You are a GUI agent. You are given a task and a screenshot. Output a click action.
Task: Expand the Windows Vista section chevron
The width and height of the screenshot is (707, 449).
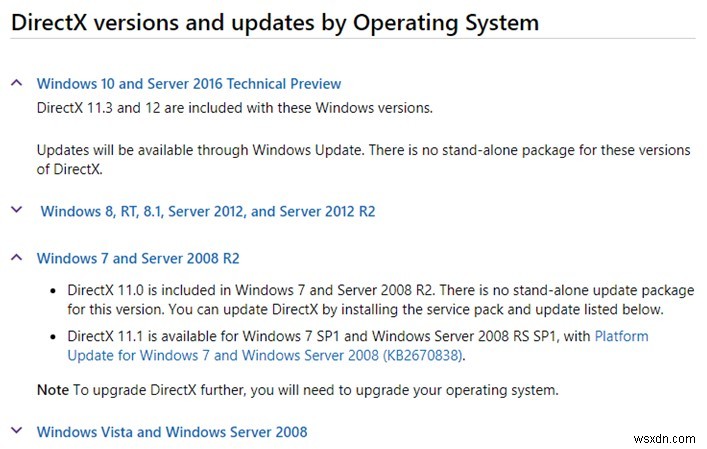pos(16,431)
